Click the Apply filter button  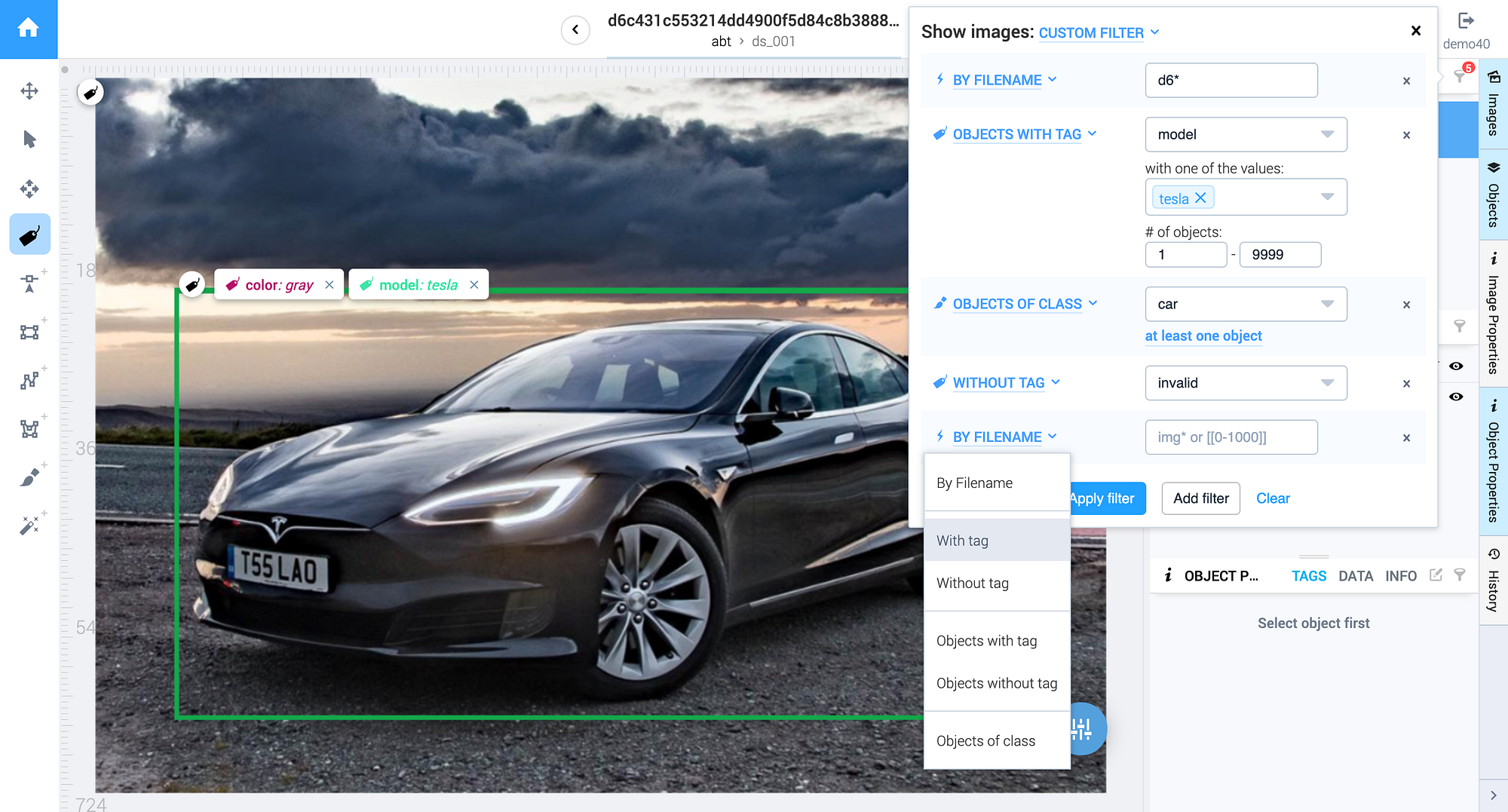(1102, 498)
